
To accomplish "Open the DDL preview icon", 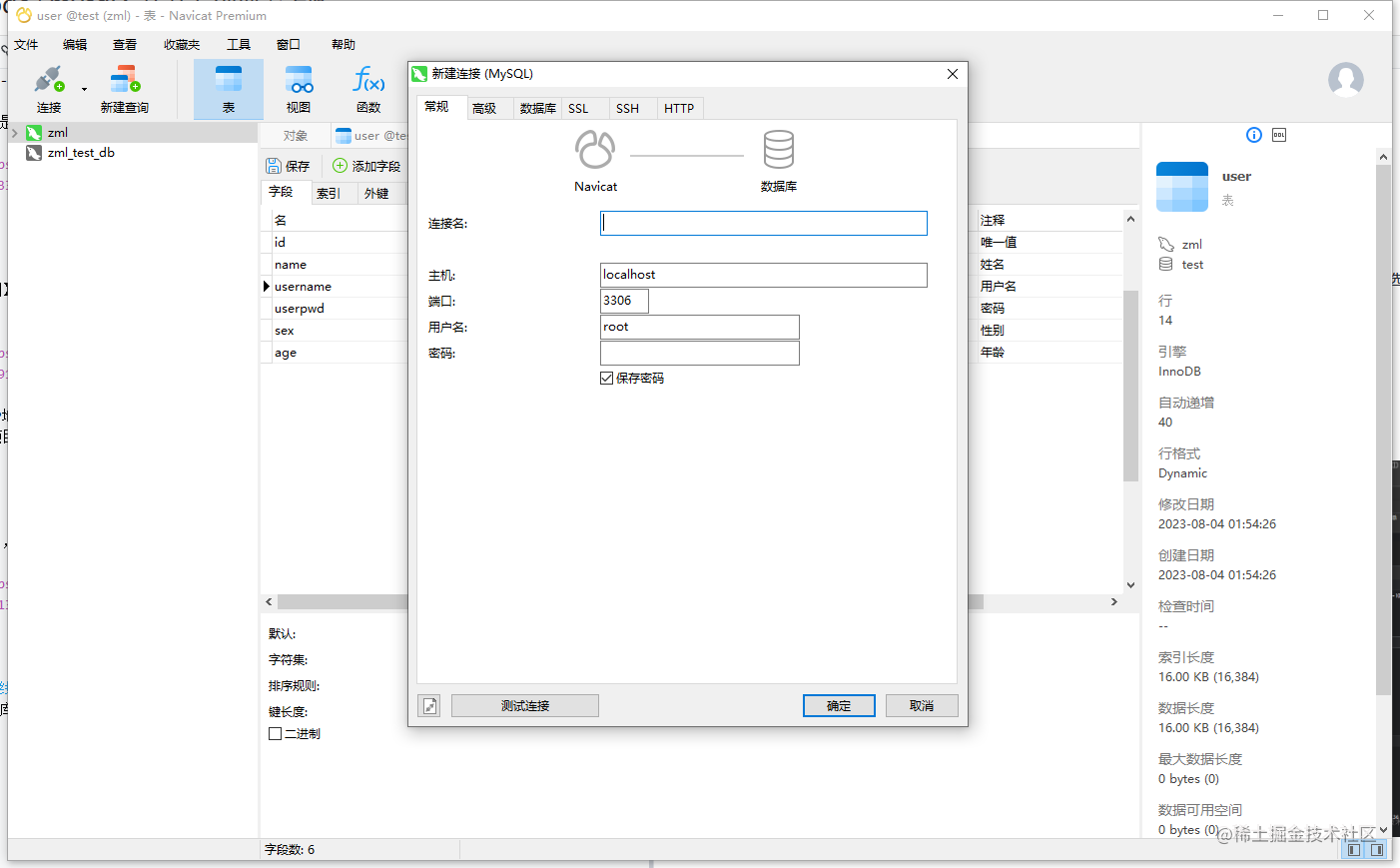I will coord(1278,135).
